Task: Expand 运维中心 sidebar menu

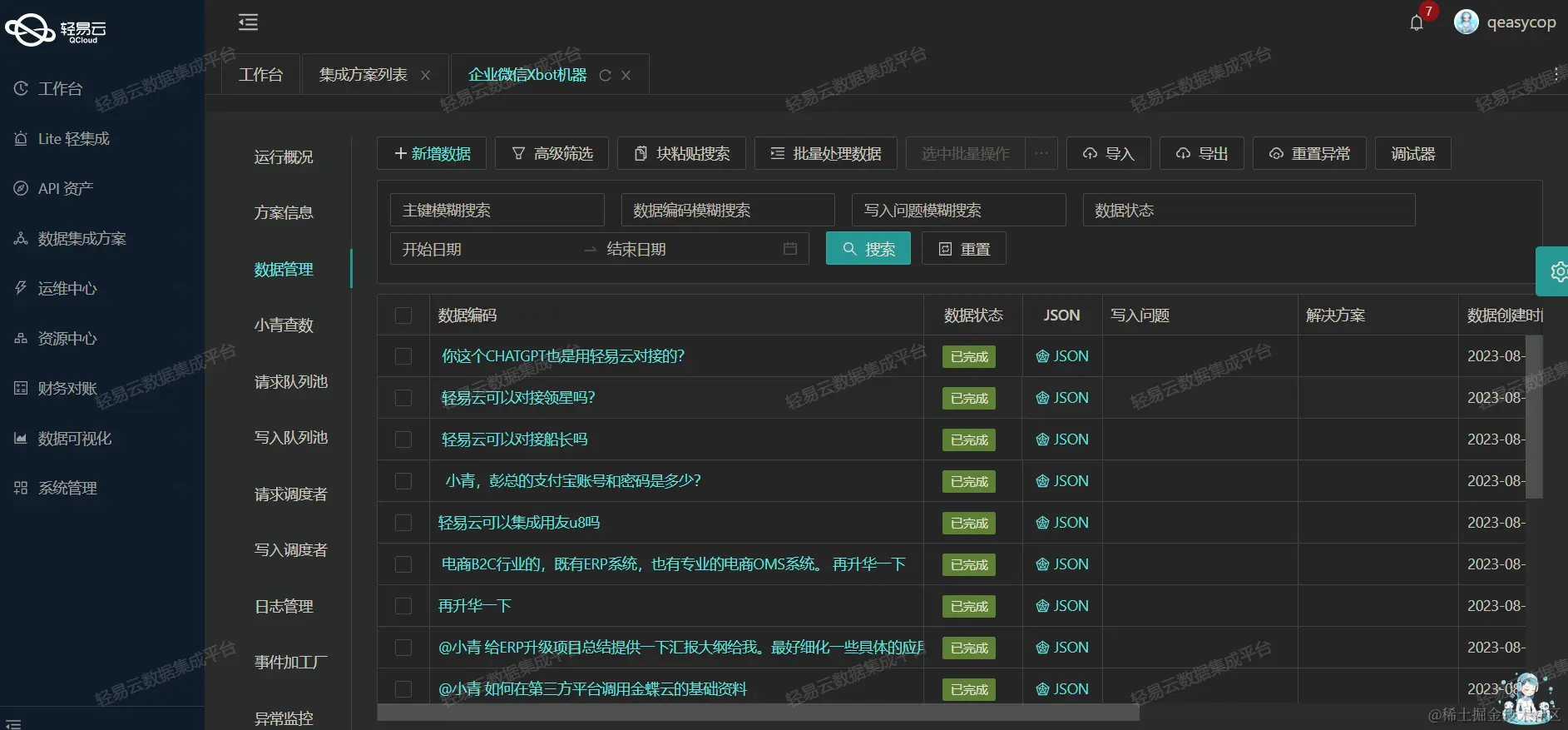Action: point(102,288)
